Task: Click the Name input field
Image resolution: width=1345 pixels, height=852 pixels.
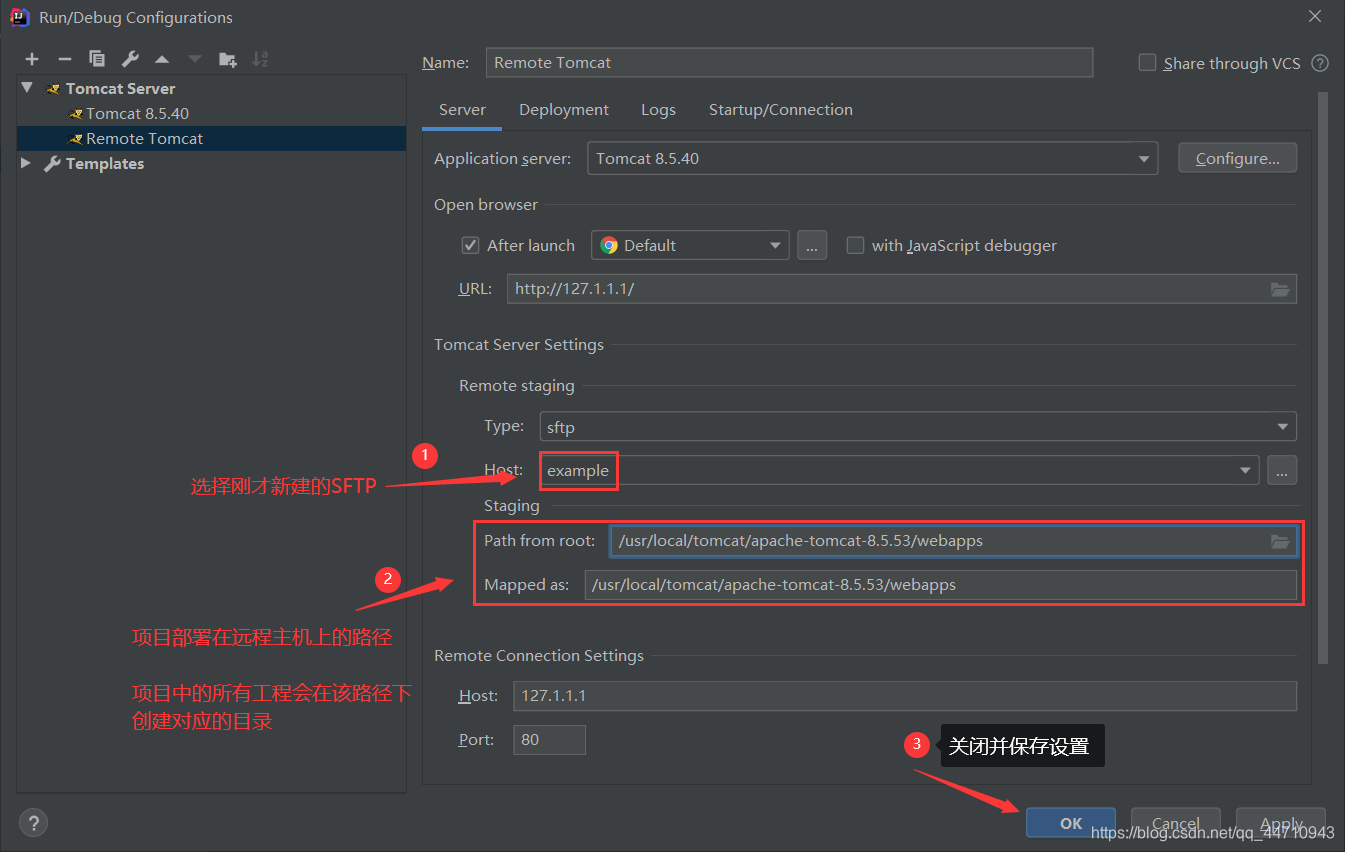Action: point(789,62)
